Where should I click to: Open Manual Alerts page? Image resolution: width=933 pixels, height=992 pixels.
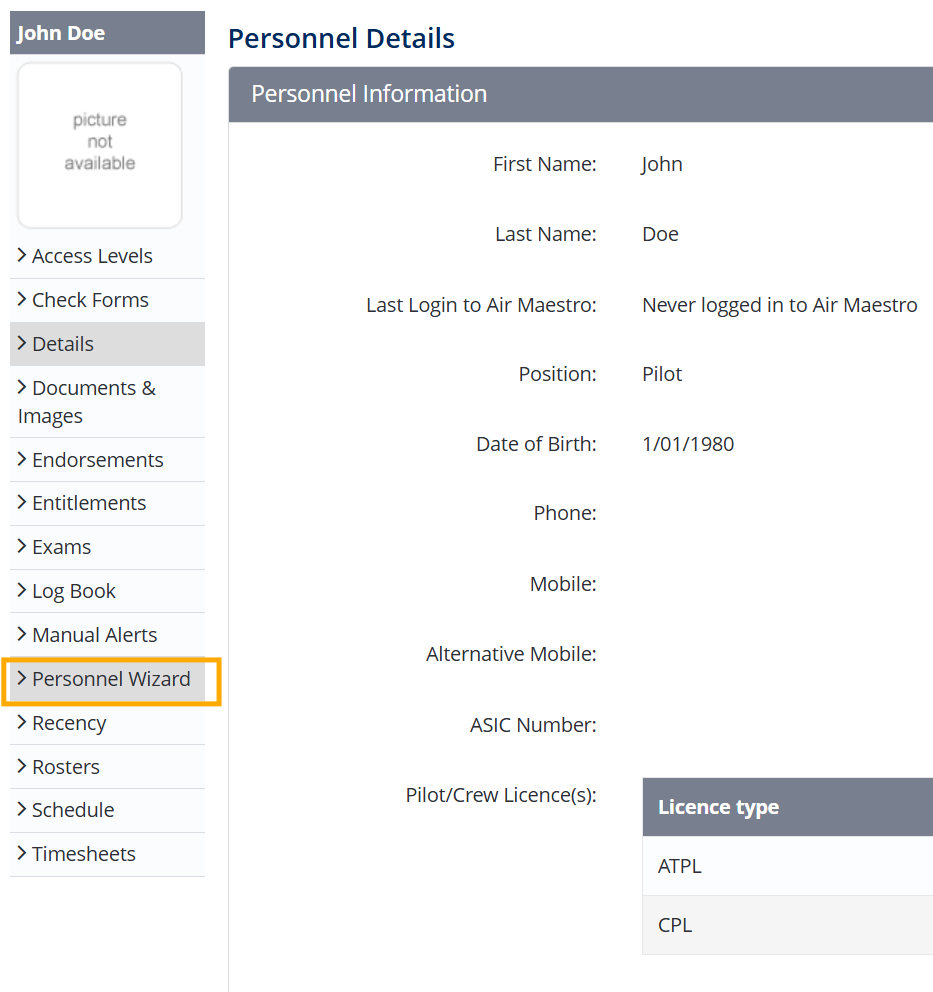pos(94,635)
